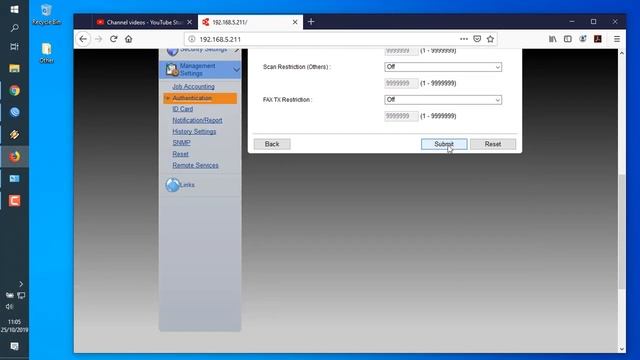The image size is (640, 360).
Task: Close the 192.168.5.211 tab
Action: pyautogui.click(x=295, y=22)
